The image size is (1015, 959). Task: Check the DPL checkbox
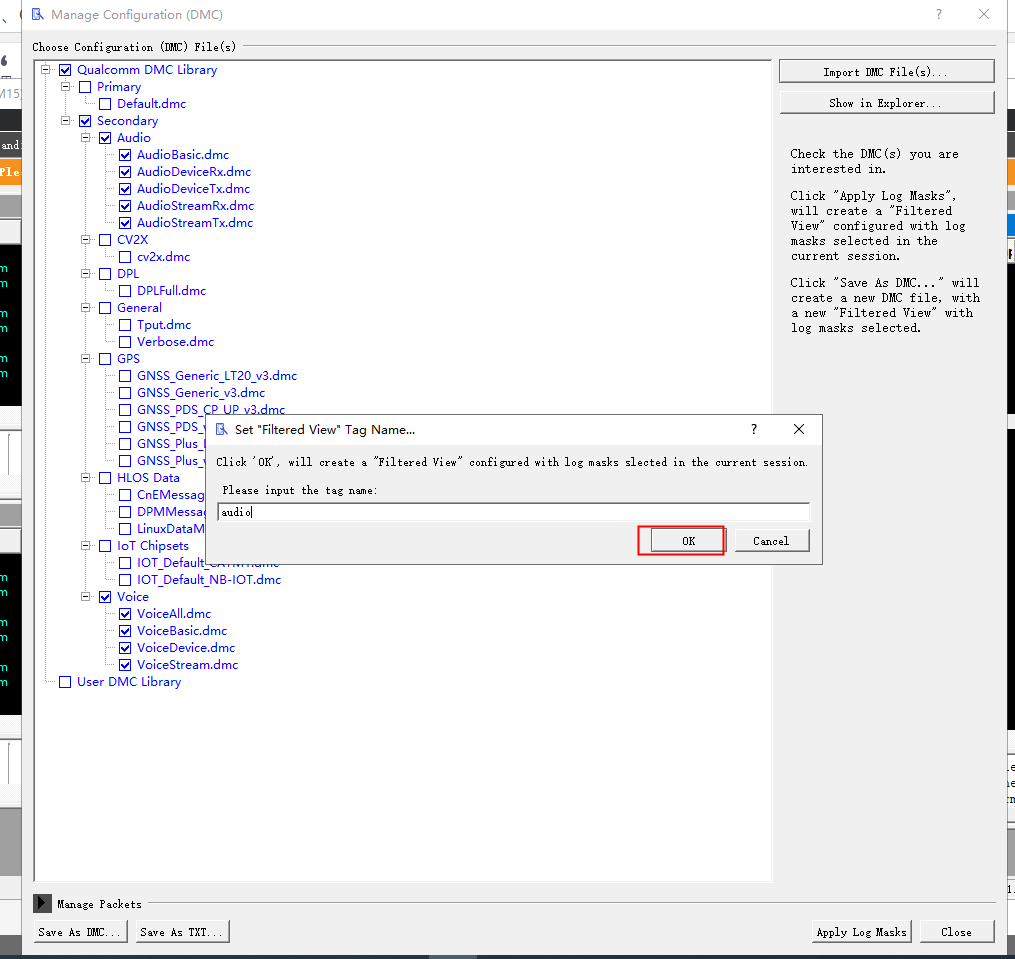[105, 274]
